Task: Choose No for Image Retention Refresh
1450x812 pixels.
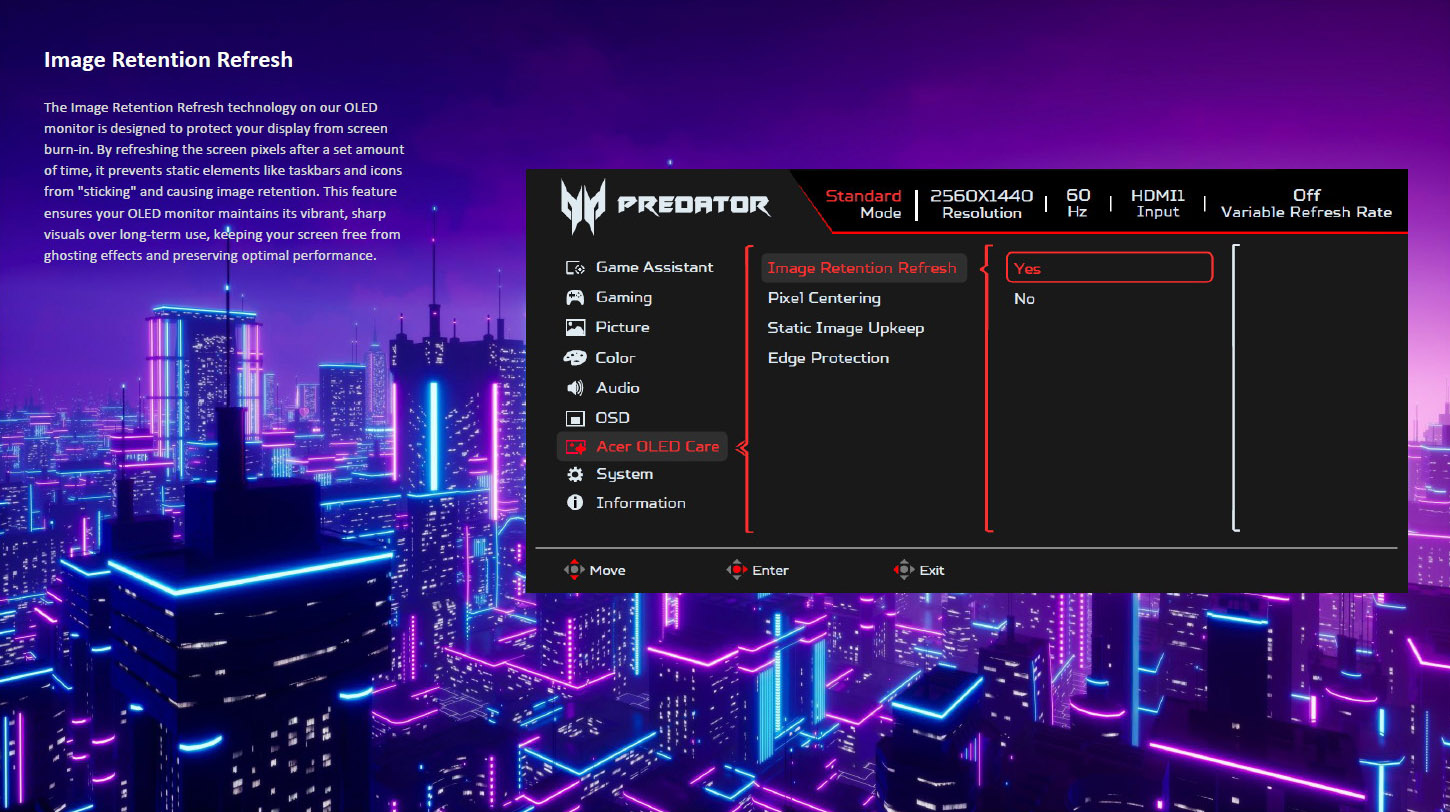Action: tap(1024, 299)
